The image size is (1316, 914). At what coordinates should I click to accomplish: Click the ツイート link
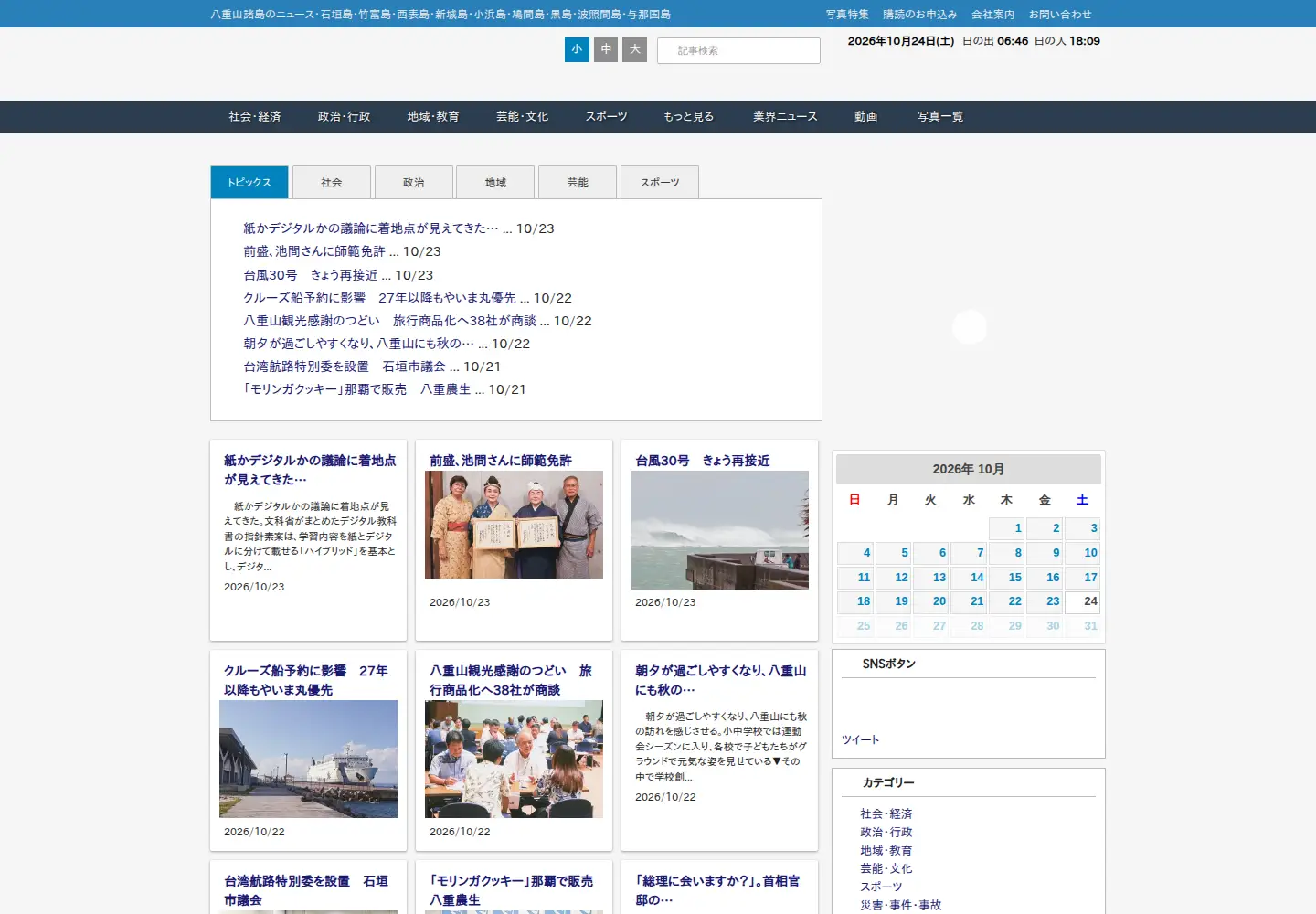click(x=860, y=740)
